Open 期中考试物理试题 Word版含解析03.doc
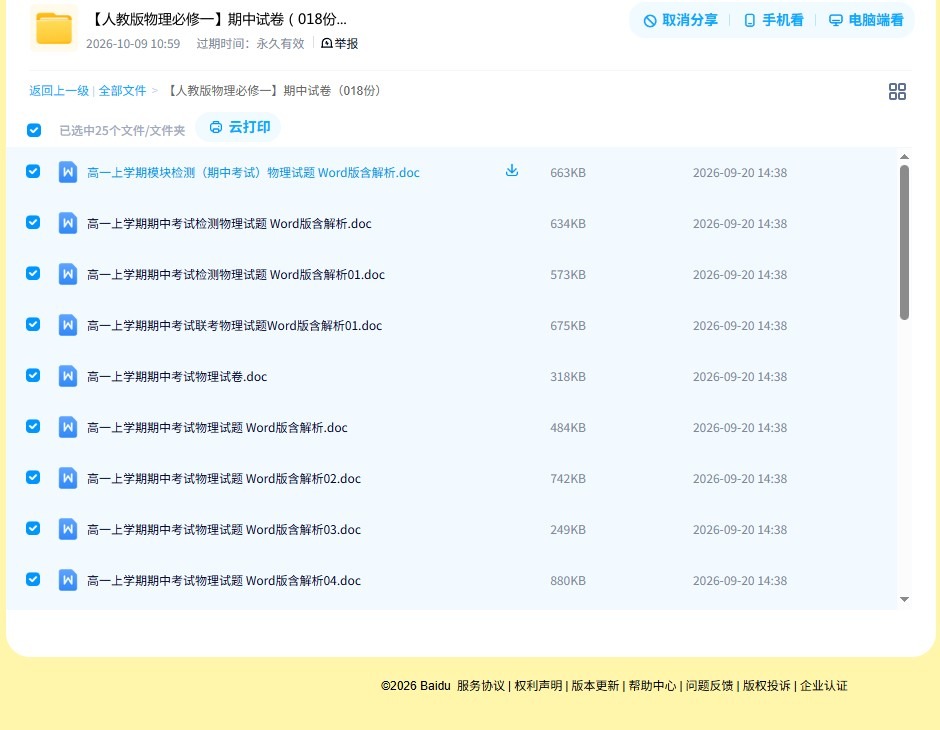The width and height of the screenshot is (940, 730). (x=224, y=529)
